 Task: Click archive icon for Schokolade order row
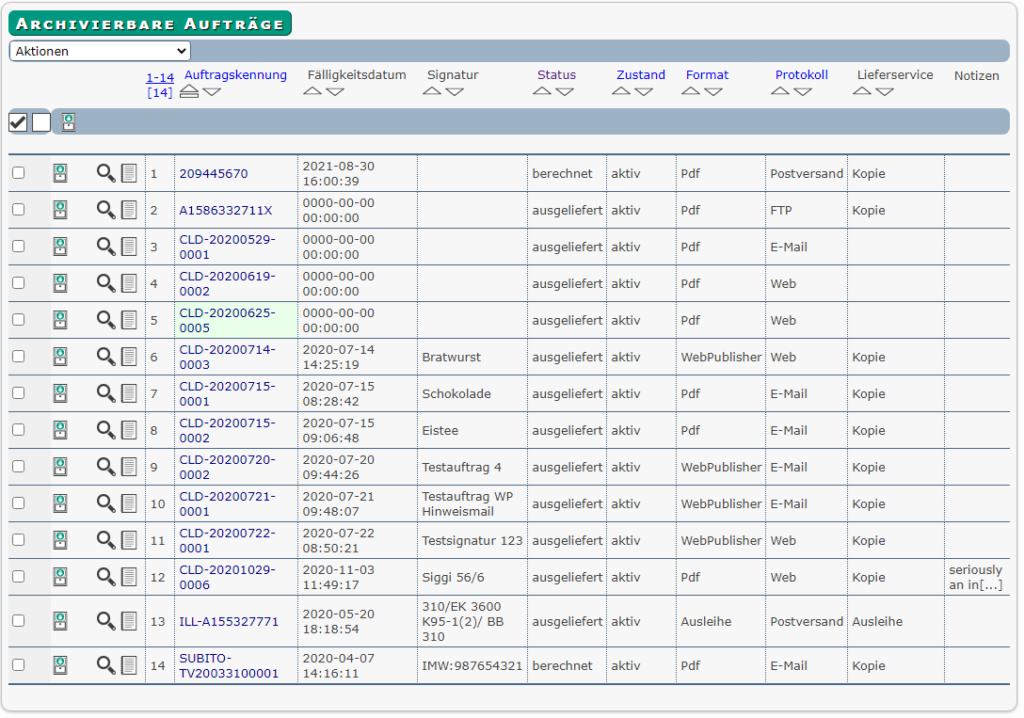(x=60, y=393)
